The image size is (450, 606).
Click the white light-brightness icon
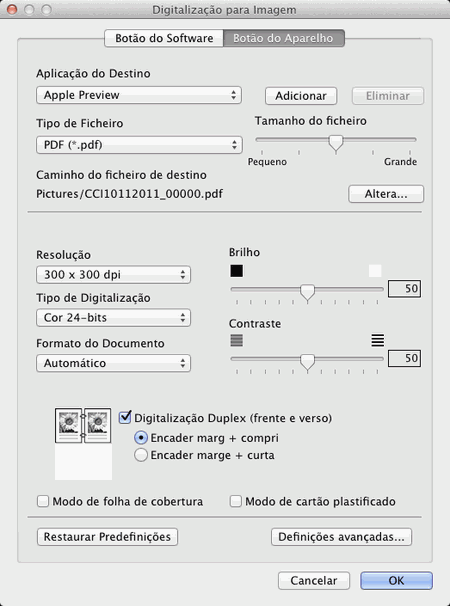click(x=375, y=271)
